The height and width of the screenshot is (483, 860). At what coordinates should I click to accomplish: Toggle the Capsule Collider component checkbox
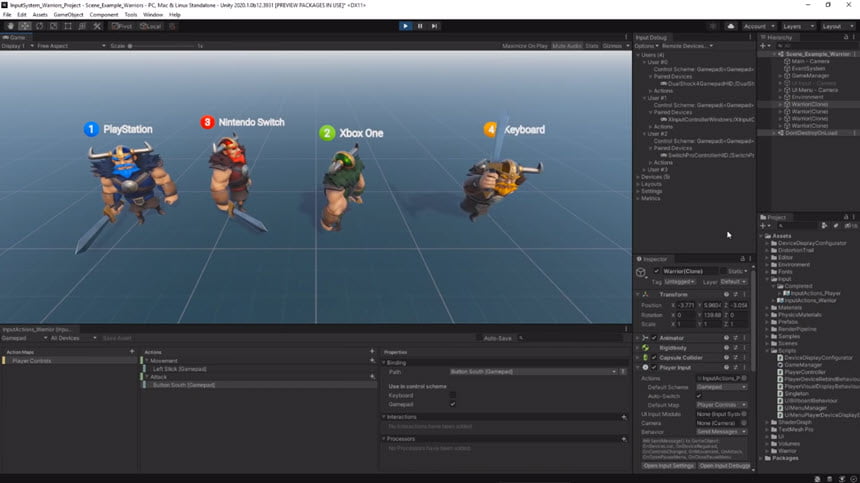654,358
